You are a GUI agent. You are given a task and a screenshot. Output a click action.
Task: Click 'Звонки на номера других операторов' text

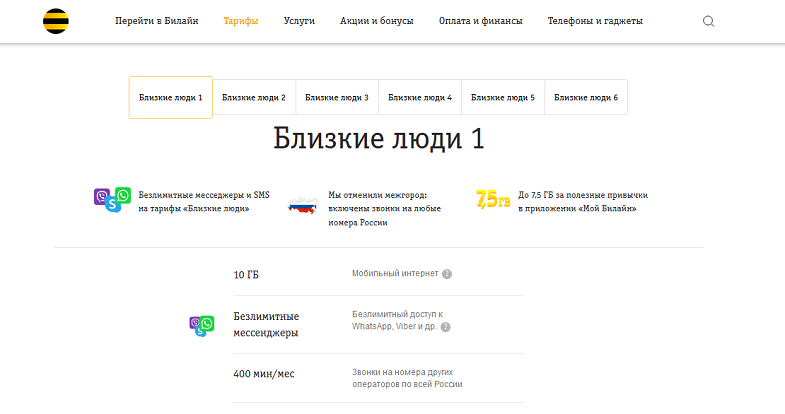tap(407, 378)
